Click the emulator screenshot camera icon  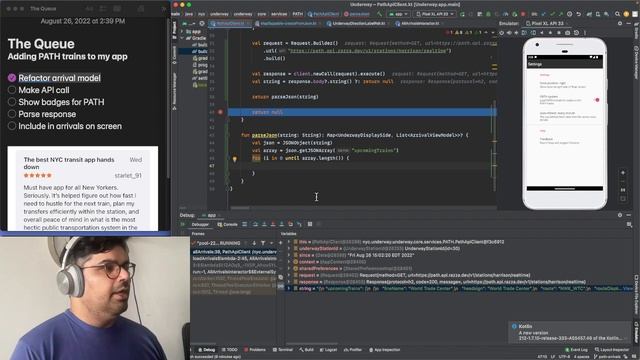click(x=567, y=32)
